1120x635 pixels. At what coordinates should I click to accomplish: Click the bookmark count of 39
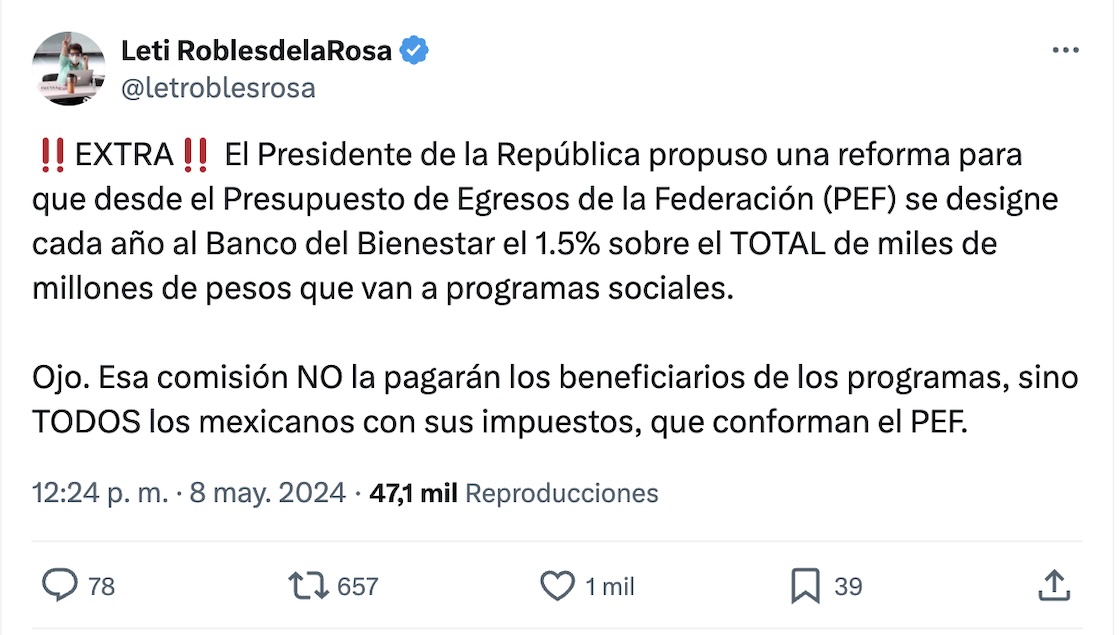848,586
